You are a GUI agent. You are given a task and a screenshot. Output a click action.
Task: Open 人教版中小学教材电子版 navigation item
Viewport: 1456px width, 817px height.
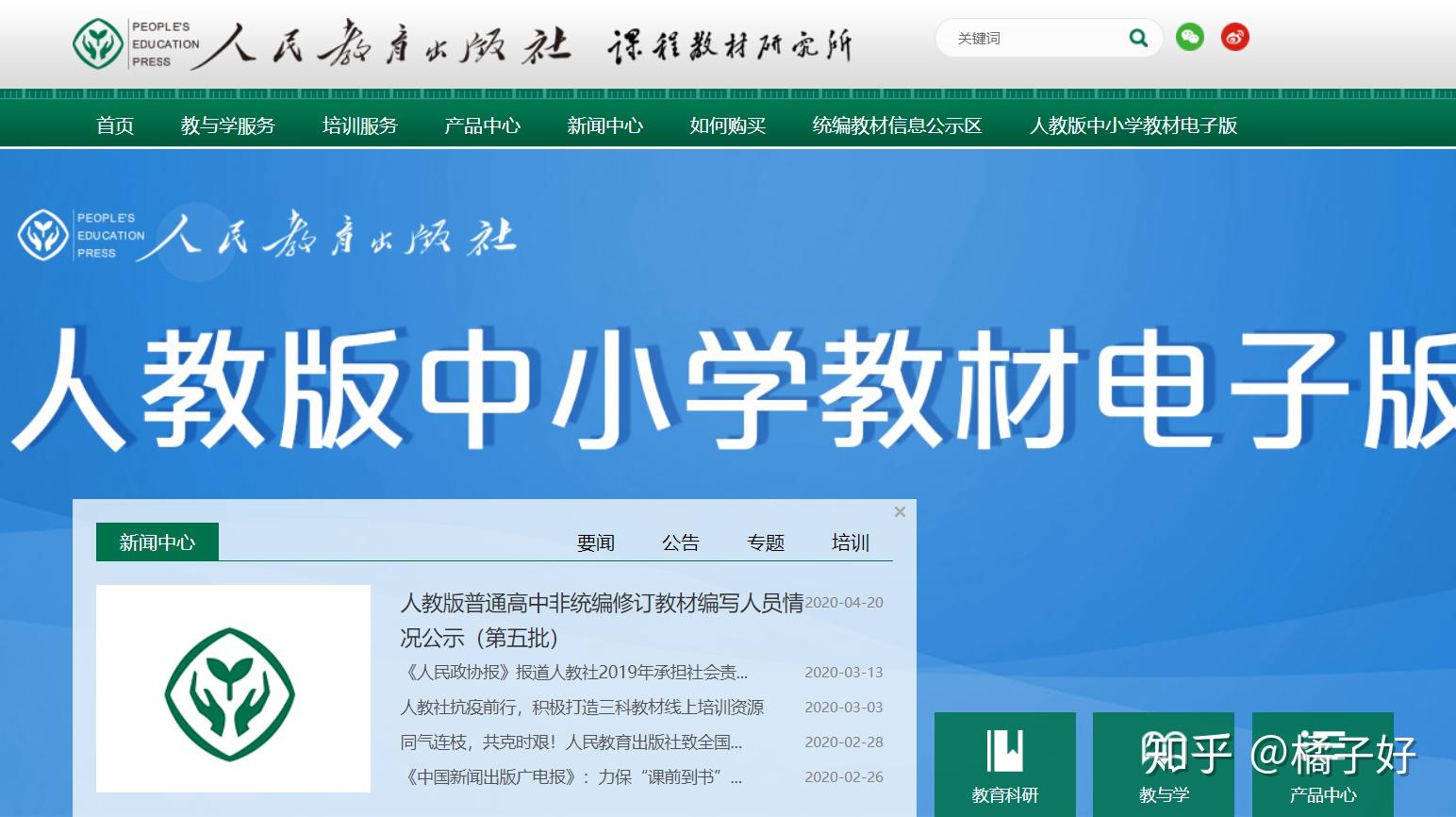pos(1133,125)
